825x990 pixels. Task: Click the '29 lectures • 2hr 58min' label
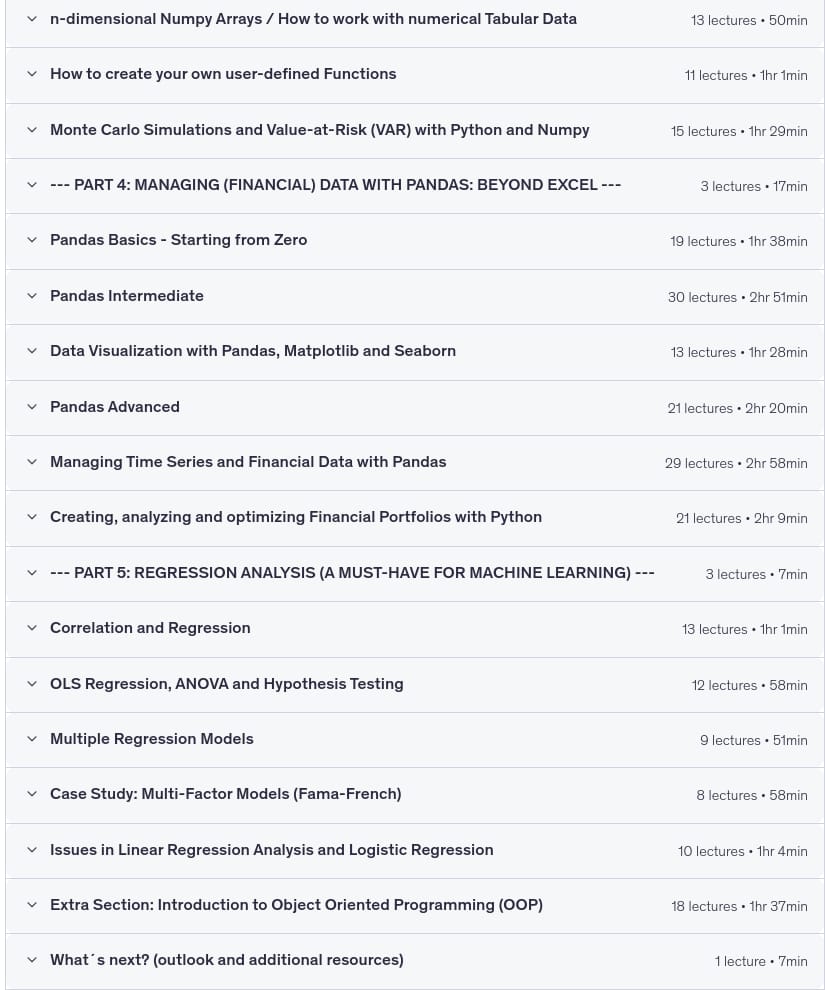tap(736, 463)
